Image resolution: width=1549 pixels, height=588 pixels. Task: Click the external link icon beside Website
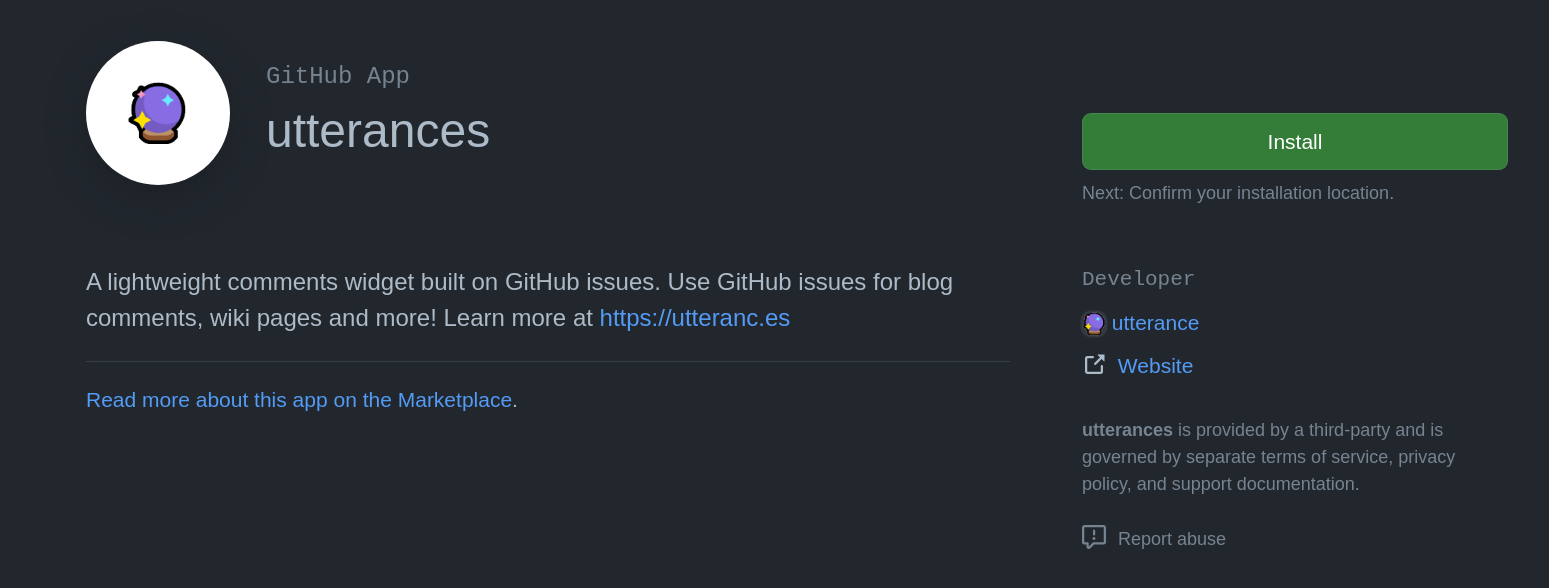(1094, 365)
